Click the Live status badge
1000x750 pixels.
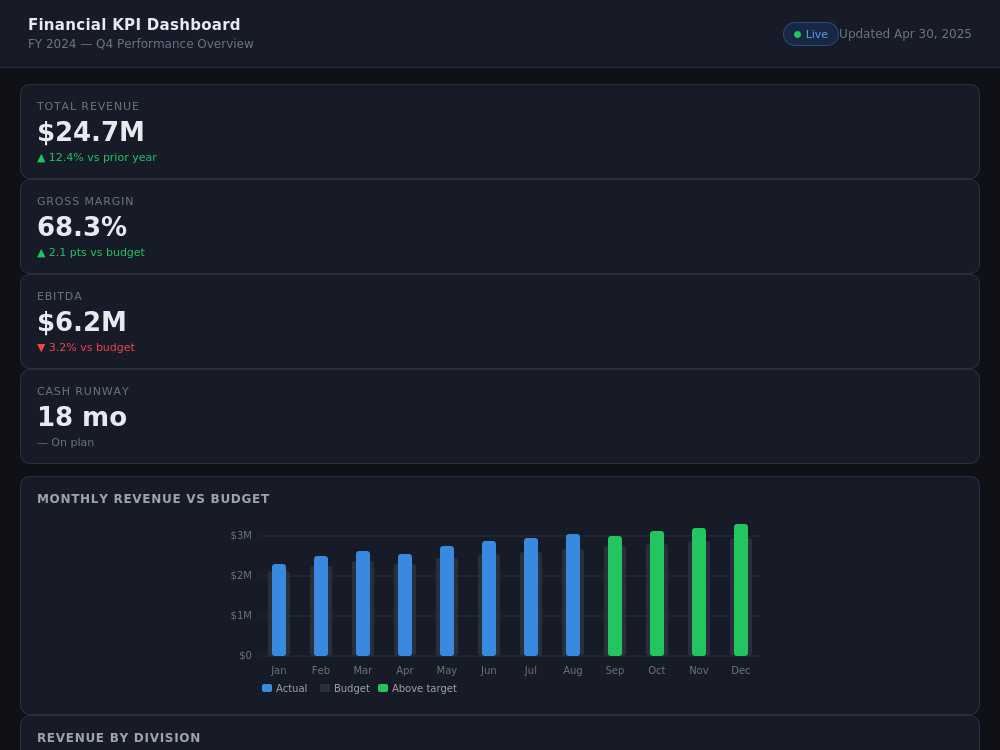[x=810, y=34]
